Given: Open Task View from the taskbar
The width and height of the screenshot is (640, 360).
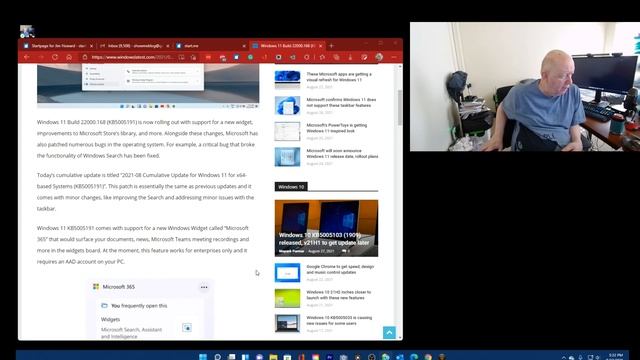Looking at the screenshot, I should [x=231, y=357].
